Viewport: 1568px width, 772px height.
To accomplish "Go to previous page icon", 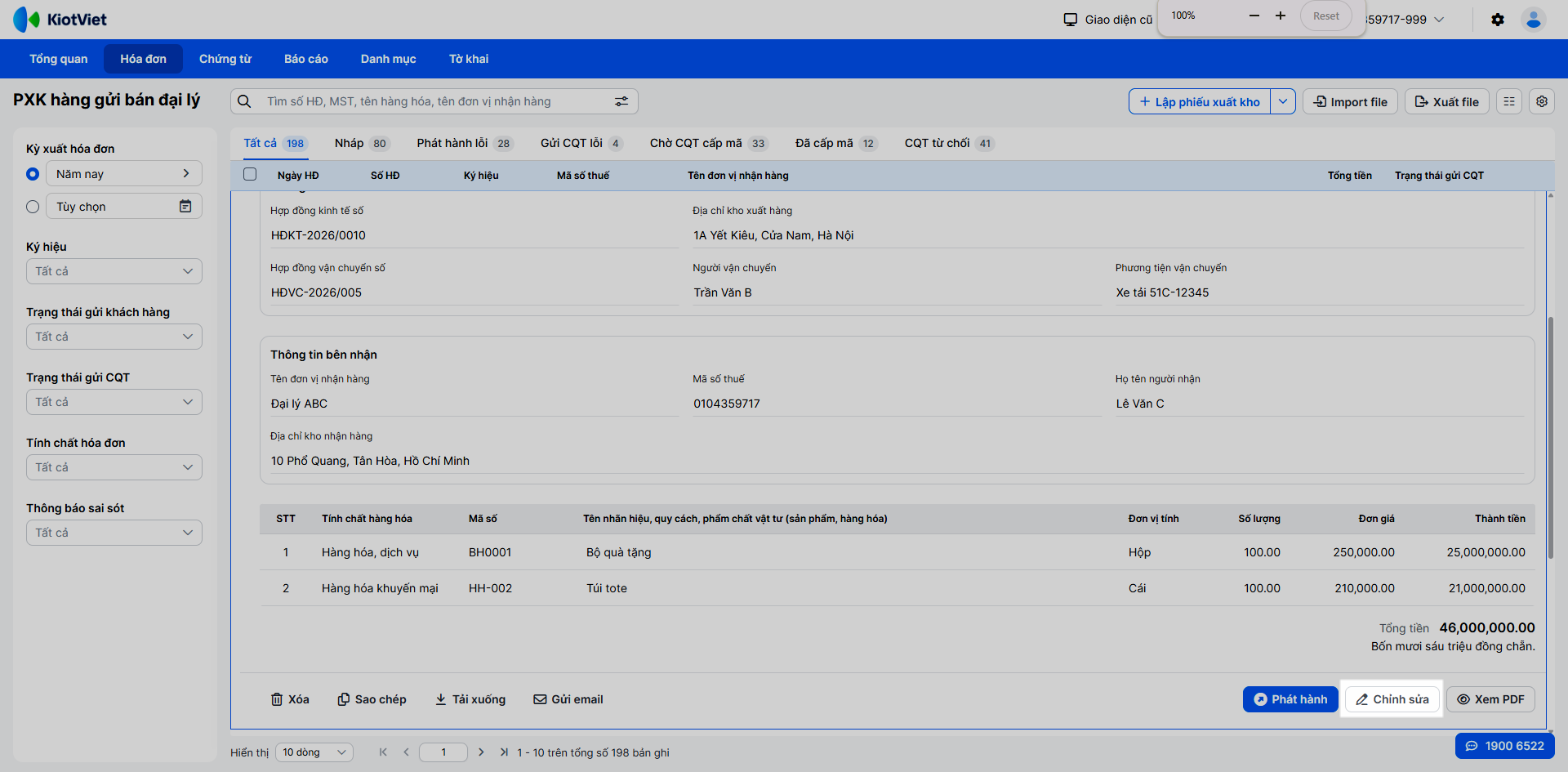I will click(x=406, y=752).
